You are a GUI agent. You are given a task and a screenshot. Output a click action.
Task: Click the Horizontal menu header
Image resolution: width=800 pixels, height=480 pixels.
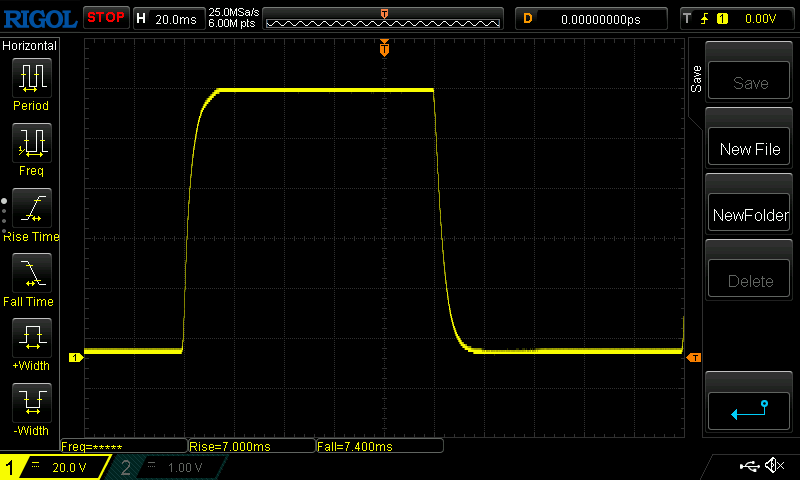(29, 45)
